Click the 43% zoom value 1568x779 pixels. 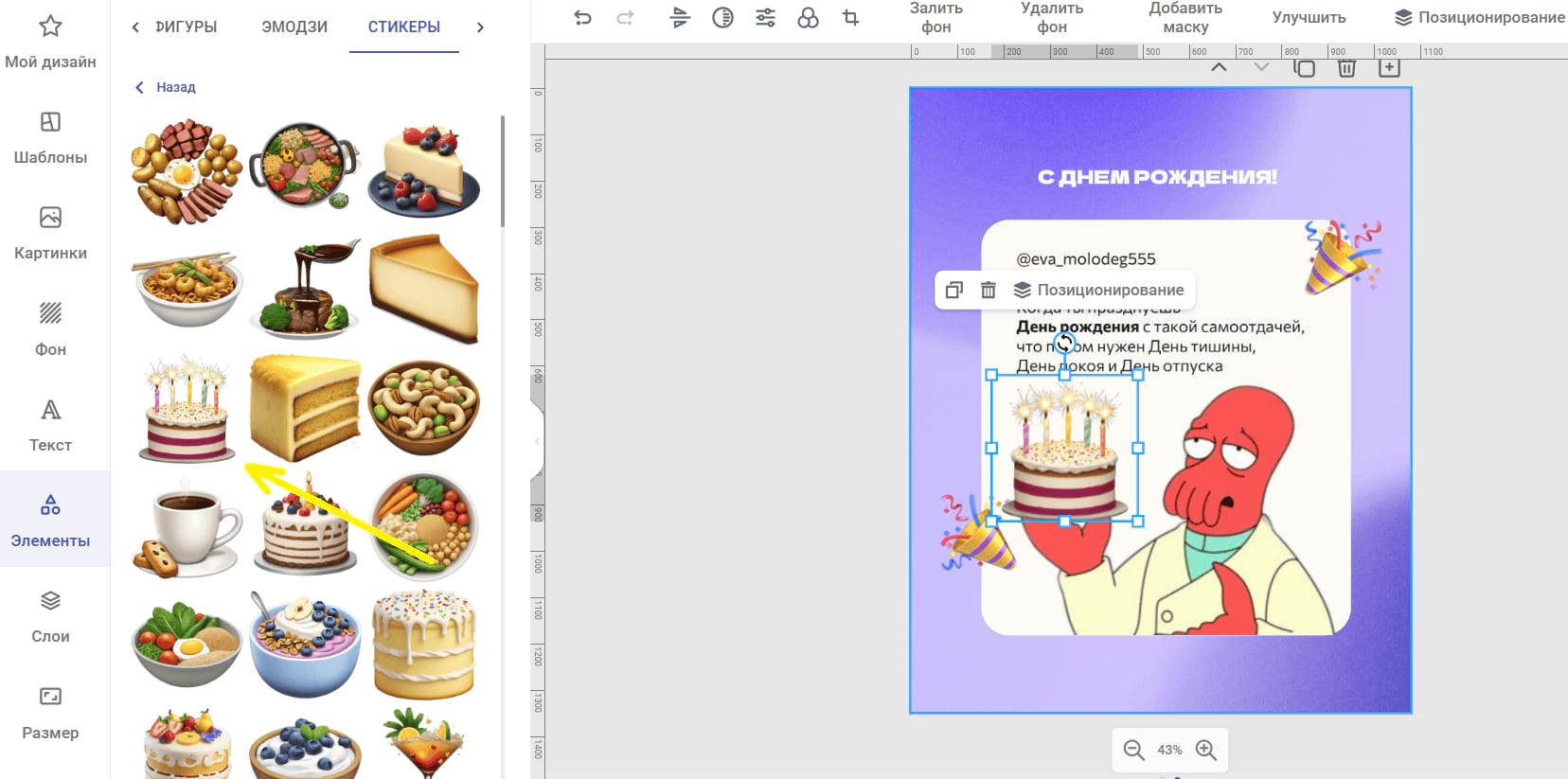point(1169,750)
